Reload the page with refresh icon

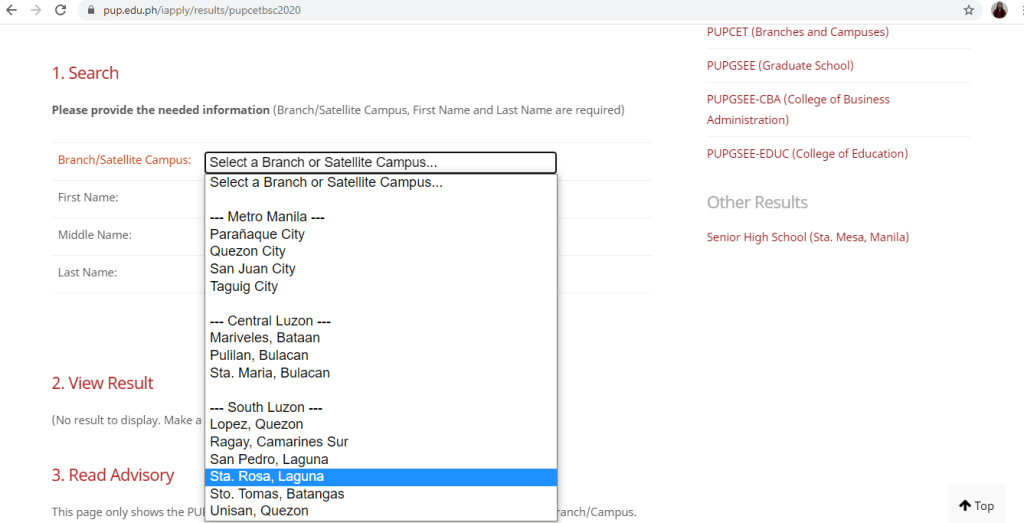(x=61, y=10)
